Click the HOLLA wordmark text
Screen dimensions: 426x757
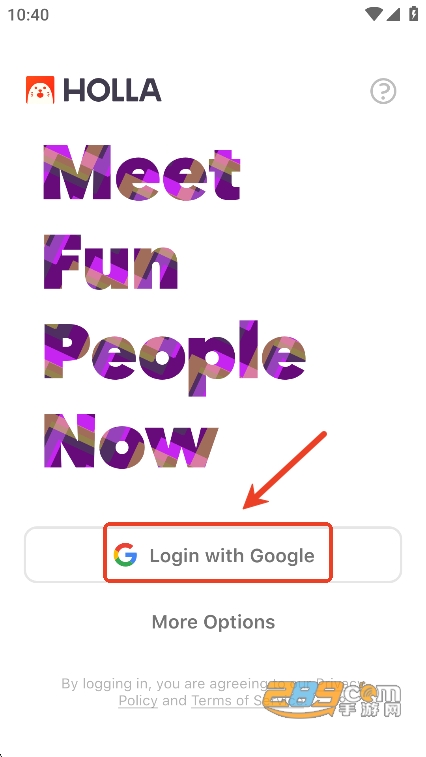(112, 90)
